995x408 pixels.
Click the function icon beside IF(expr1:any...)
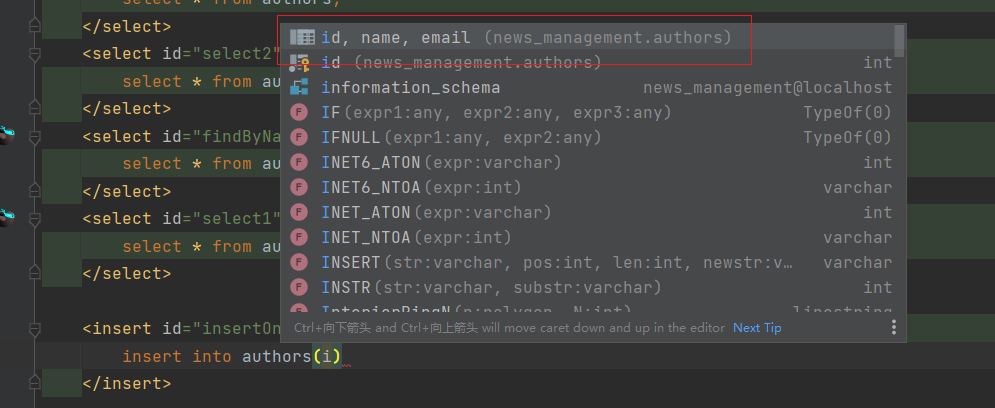pos(299,112)
